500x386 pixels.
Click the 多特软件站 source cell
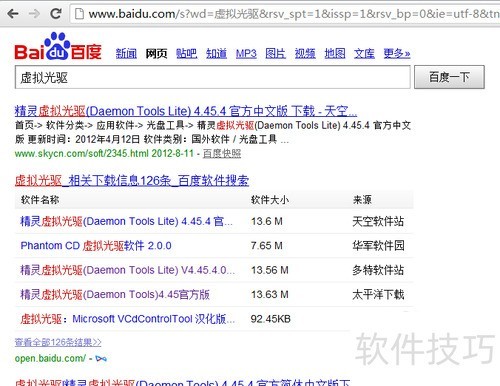coord(378,270)
